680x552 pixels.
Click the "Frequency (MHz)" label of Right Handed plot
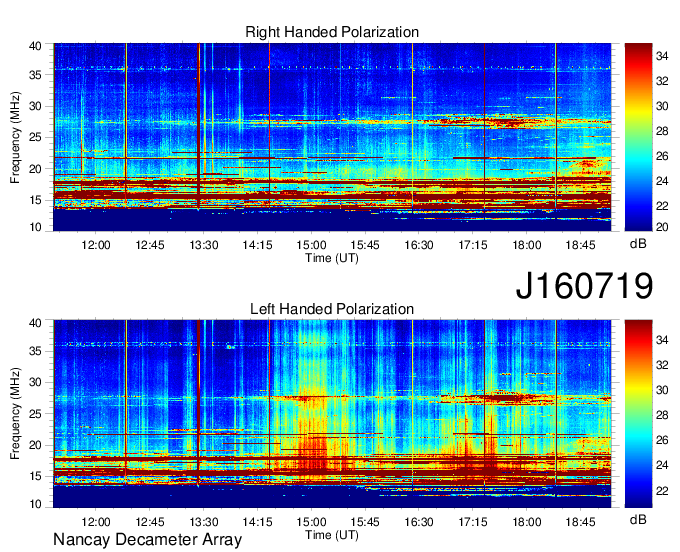pyautogui.click(x=15, y=137)
